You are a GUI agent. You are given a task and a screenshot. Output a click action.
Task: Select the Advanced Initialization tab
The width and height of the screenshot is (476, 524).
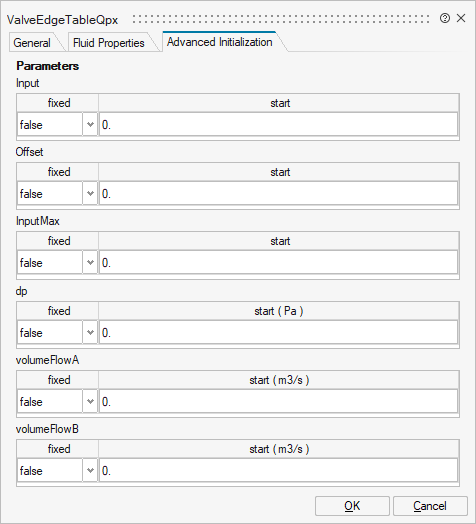[220, 42]
